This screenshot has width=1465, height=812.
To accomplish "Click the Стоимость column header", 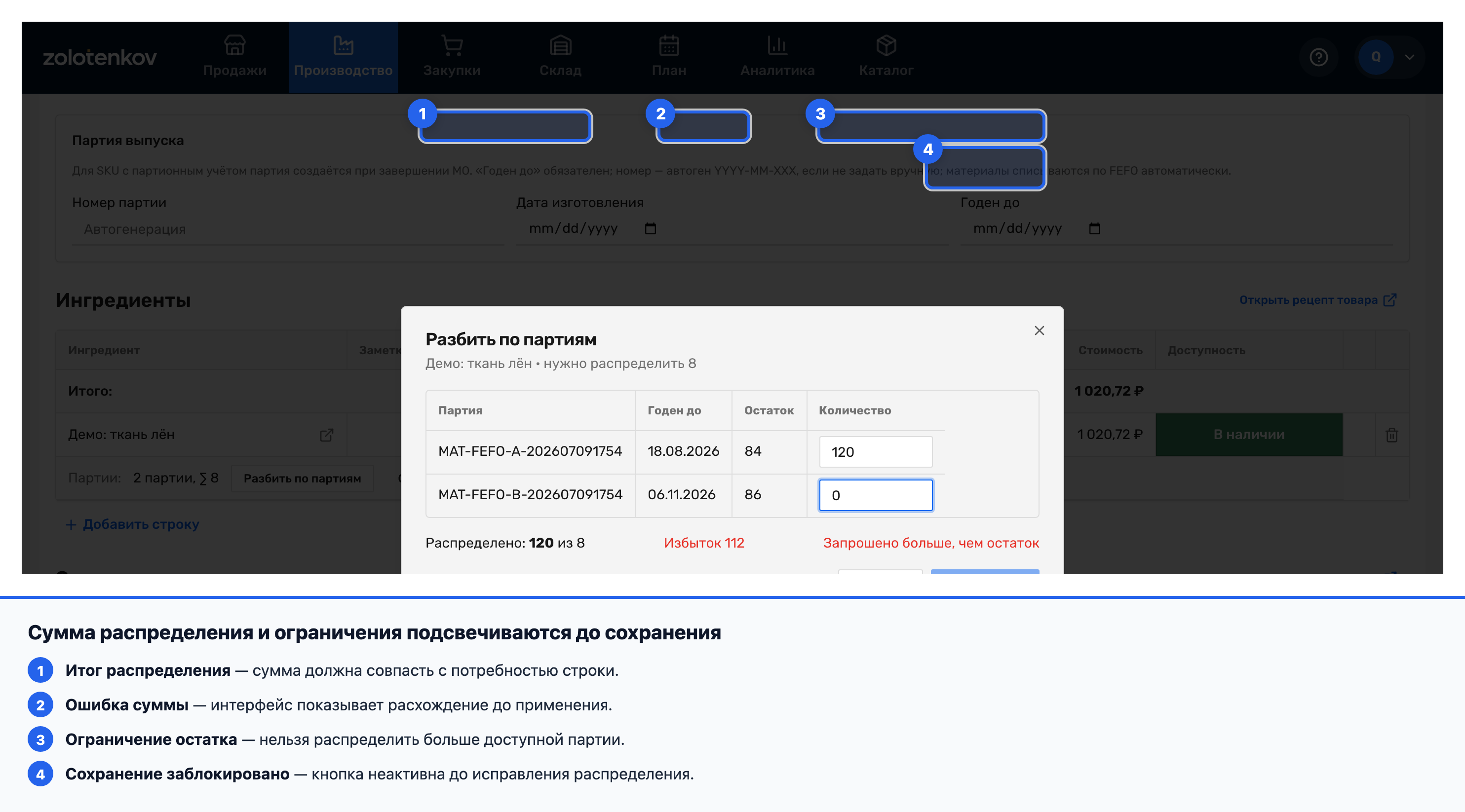I will [1110, 350].
